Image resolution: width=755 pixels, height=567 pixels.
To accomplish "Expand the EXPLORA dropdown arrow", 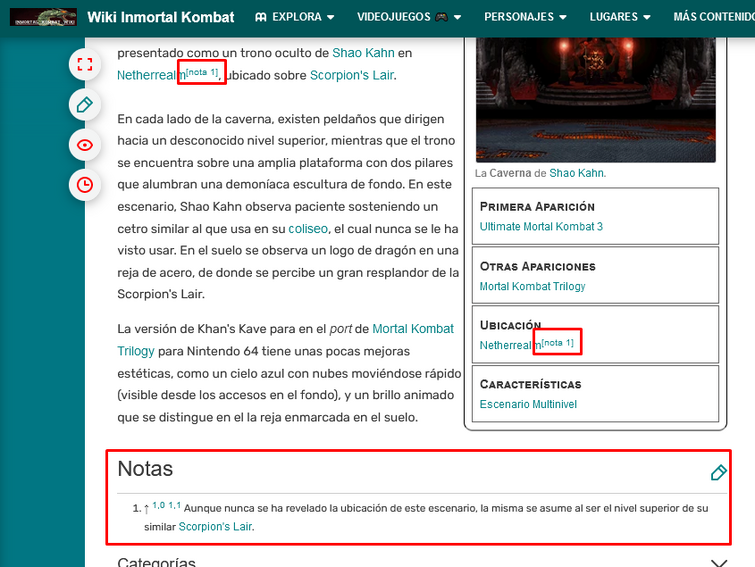I will click(331, 17).
